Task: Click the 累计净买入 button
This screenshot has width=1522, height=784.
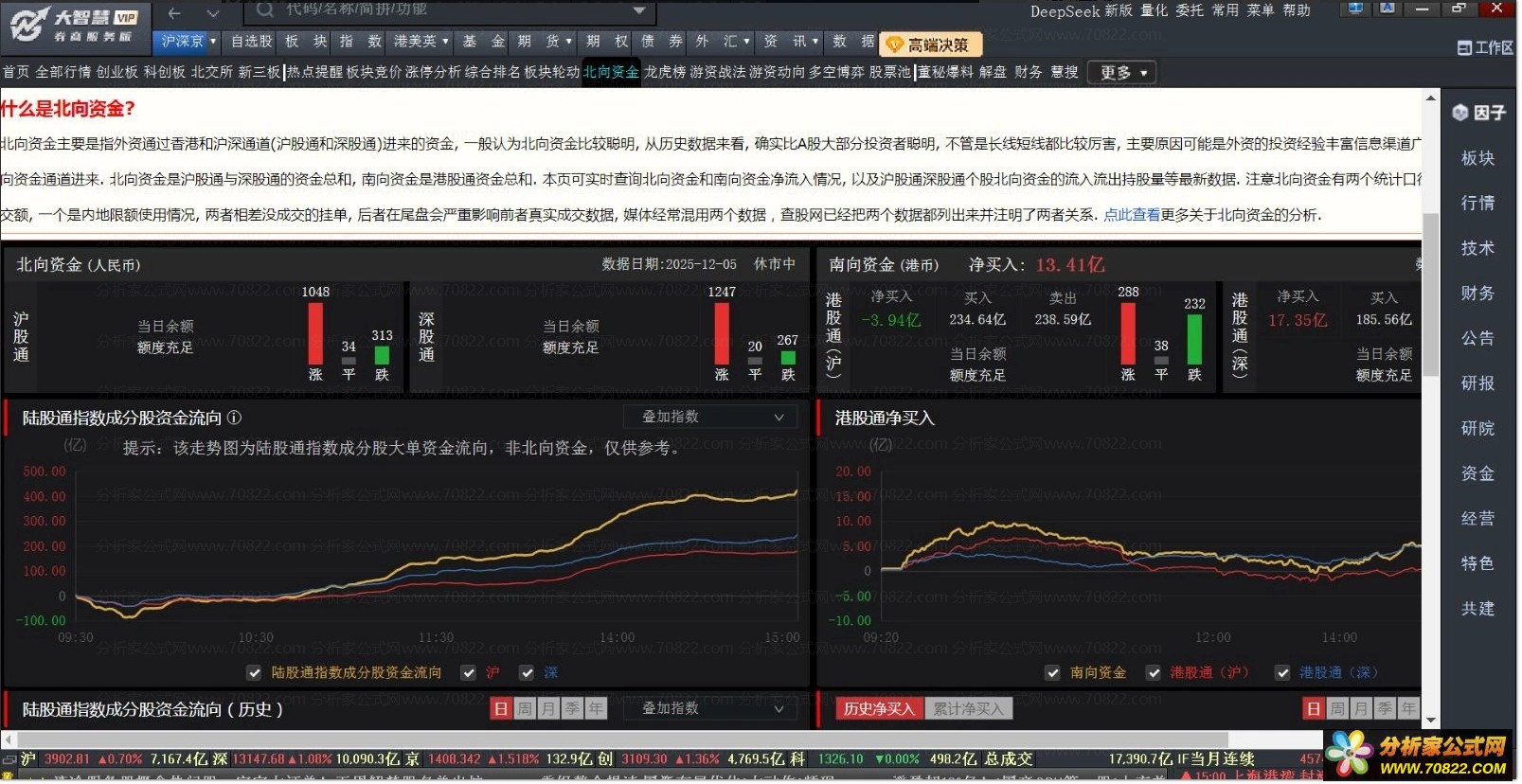Action: tap(967, 709)
